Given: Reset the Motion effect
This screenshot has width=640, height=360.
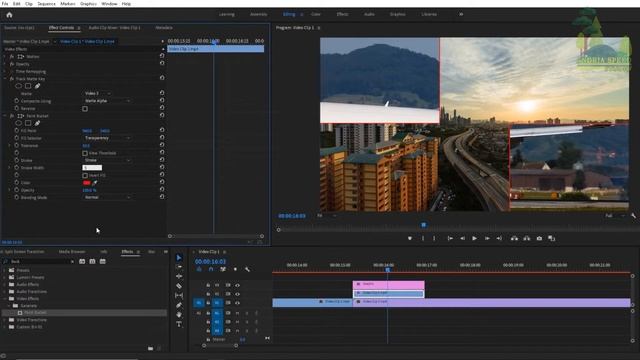Looking at the screenshot, I should pyautogui.click(x=162, y=56).
